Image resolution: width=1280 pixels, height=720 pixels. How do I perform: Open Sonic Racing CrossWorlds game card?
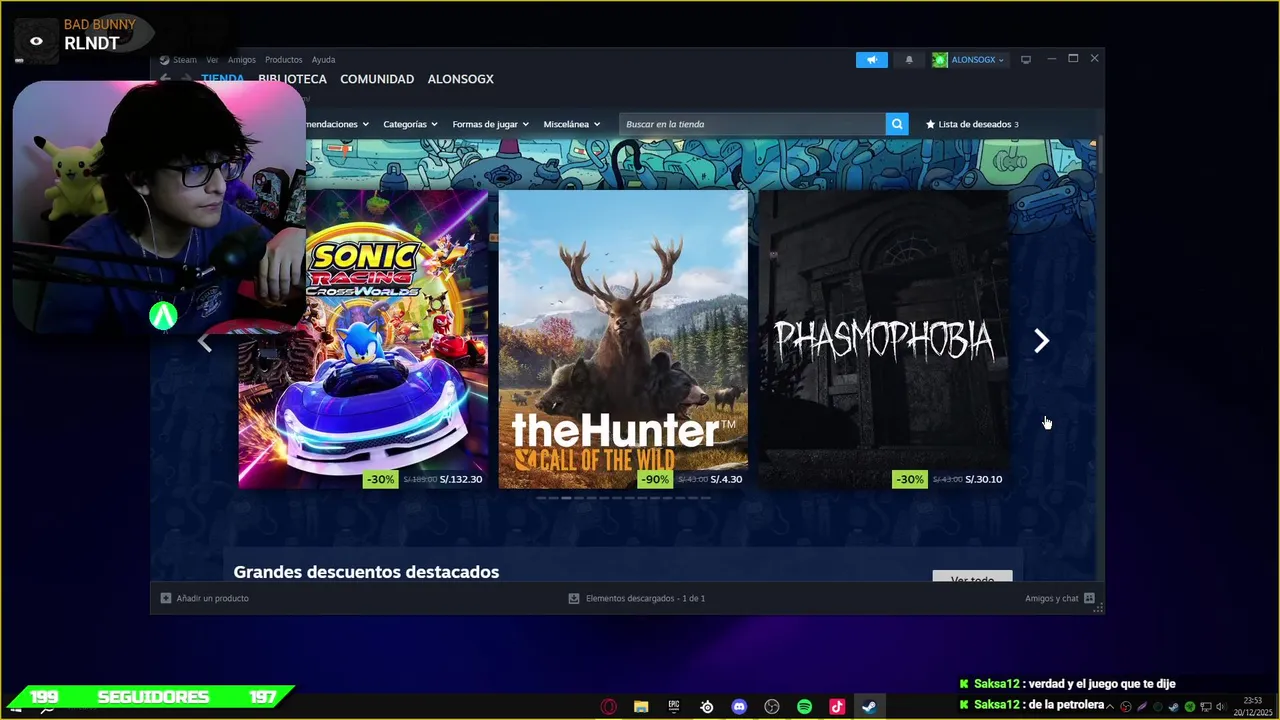coord(364,339)
